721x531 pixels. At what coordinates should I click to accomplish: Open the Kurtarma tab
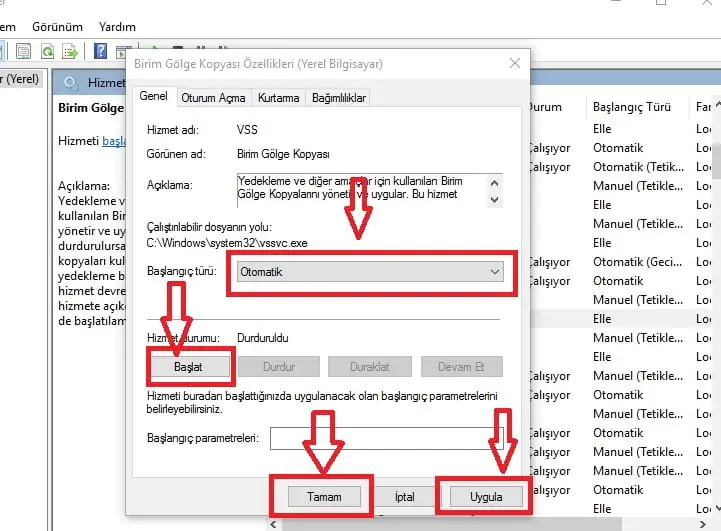279,98
